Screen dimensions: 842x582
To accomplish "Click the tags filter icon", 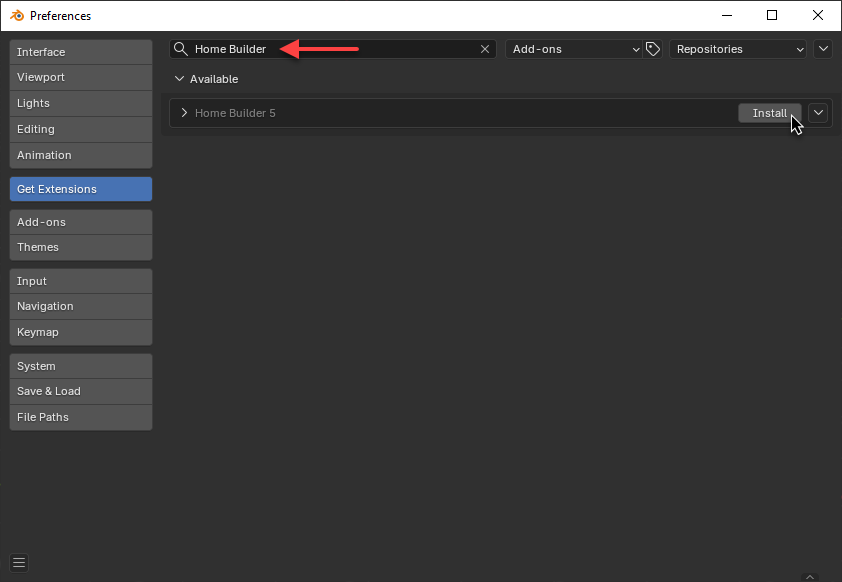I will 653,49.
